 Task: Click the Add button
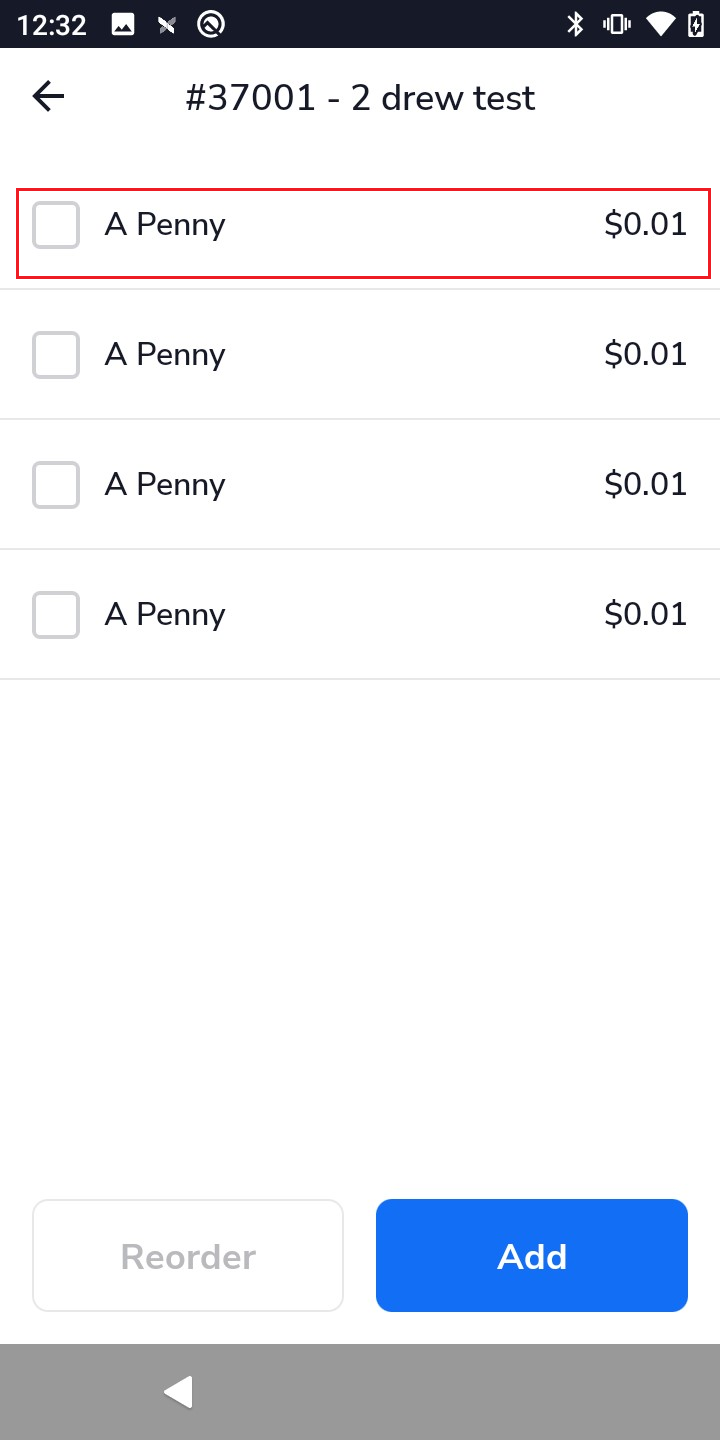click(532, 1256)
